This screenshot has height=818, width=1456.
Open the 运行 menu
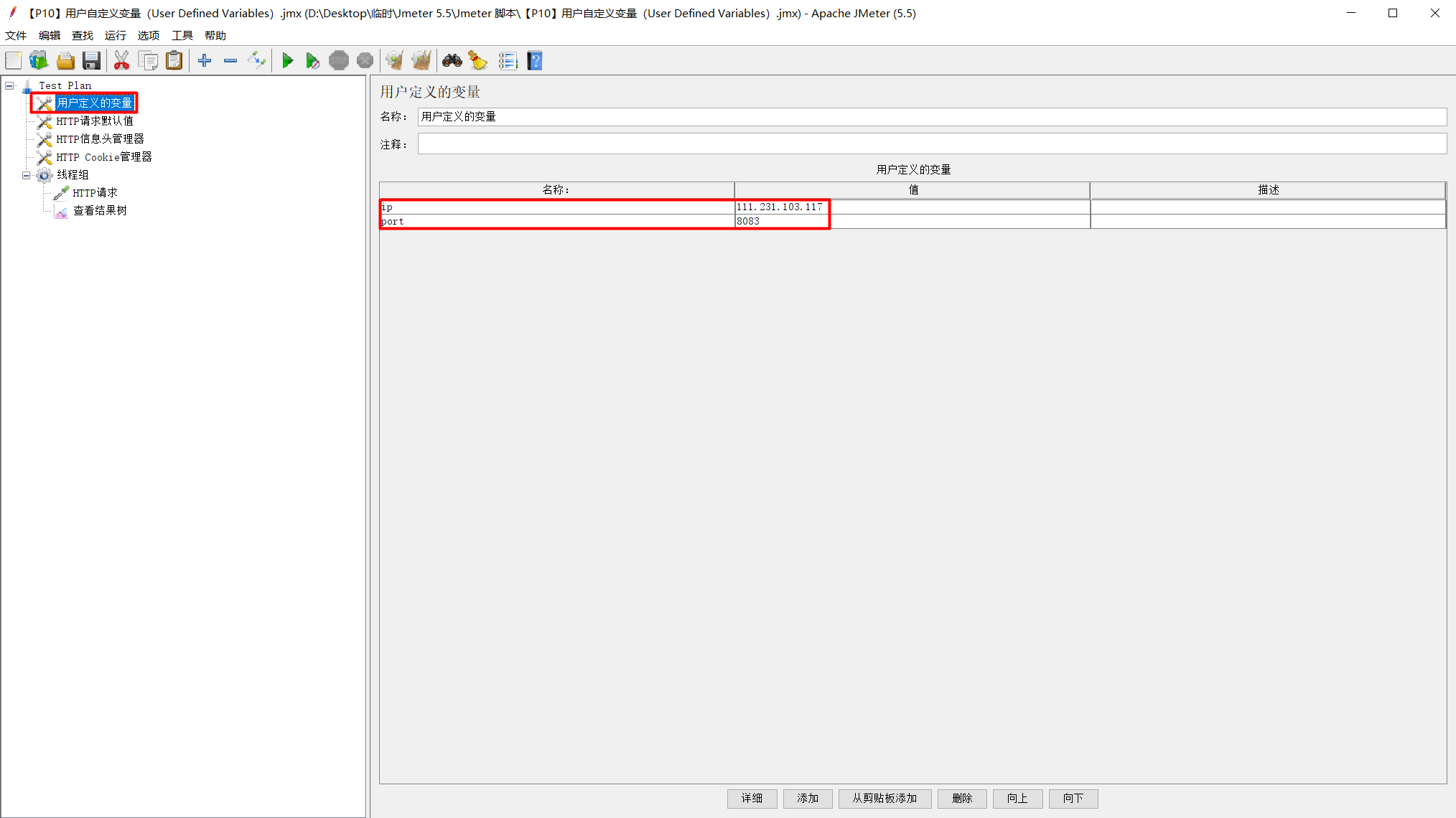point(116,35)
